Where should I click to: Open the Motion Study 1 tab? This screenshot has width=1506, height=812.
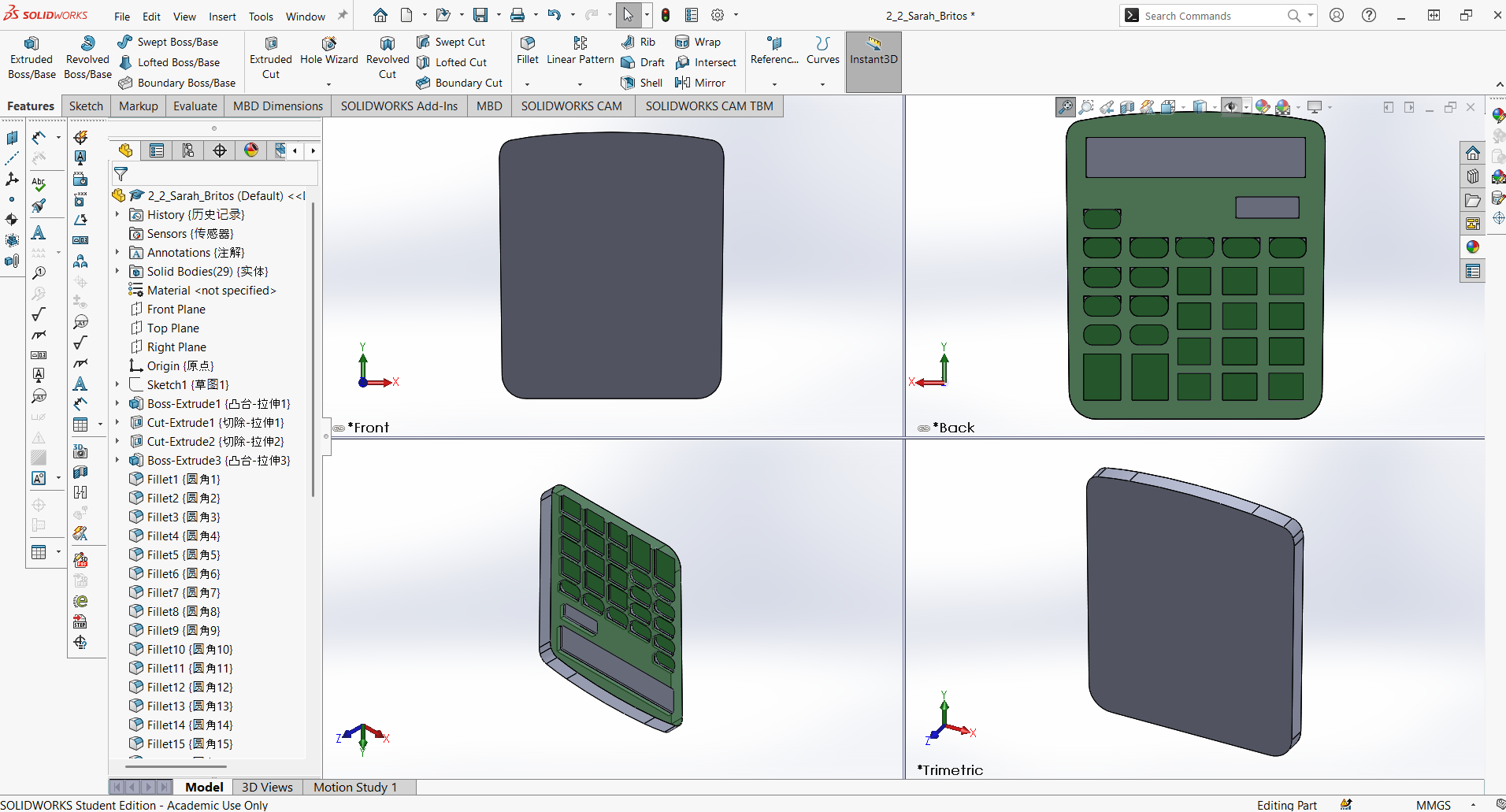point(355,787)
